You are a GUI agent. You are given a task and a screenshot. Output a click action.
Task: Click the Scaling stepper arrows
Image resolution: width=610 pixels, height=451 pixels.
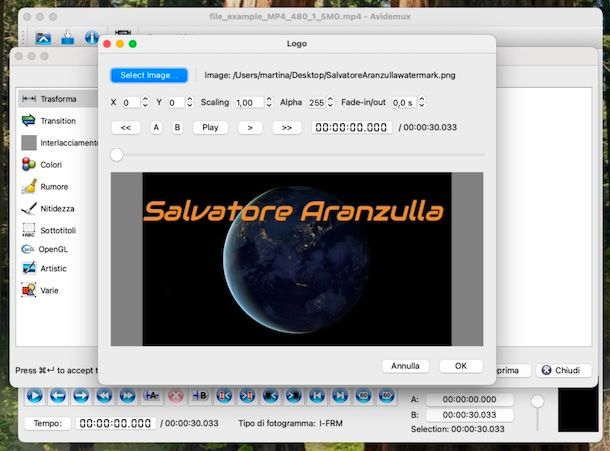pyautogui.click(x=268, y=102)
